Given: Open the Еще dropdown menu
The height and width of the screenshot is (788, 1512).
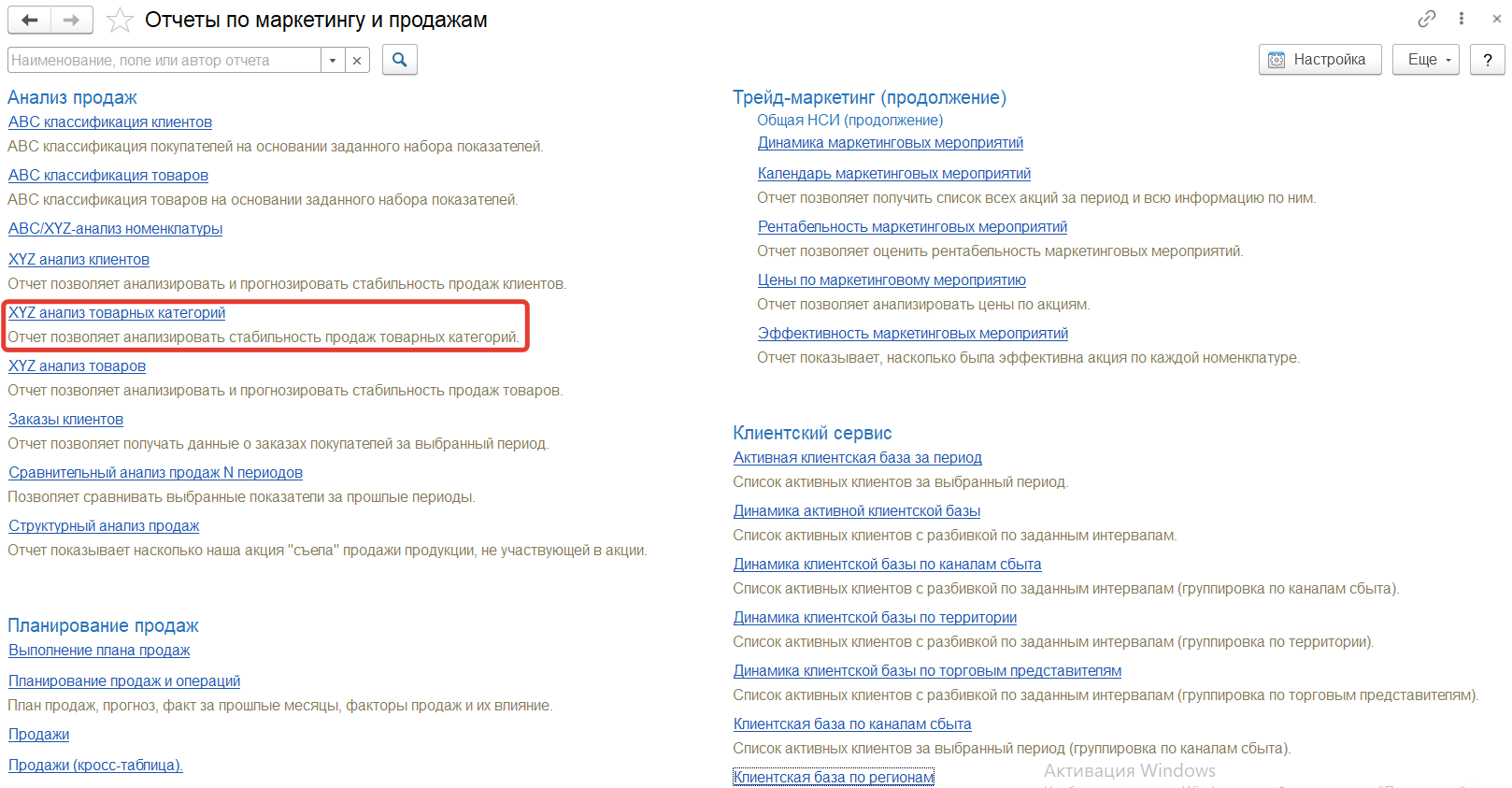Looking at the screenshot, I should (x=1425, y=60).
